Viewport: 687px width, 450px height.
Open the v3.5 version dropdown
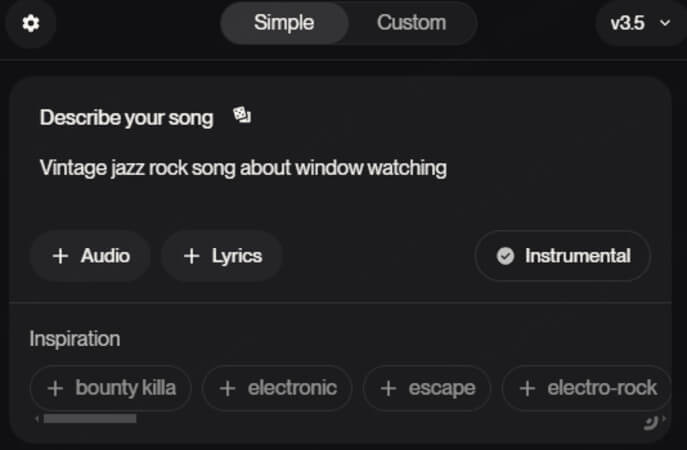coord(640,23)
